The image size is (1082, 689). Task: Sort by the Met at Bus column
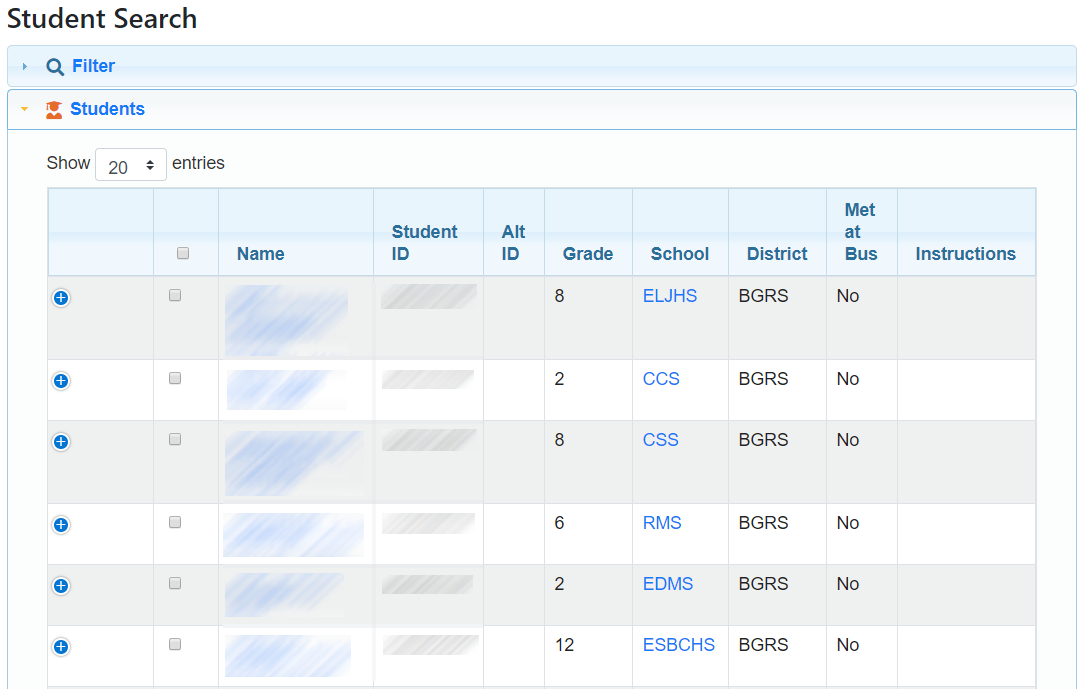pyautogui.click(x=860, y=232)
